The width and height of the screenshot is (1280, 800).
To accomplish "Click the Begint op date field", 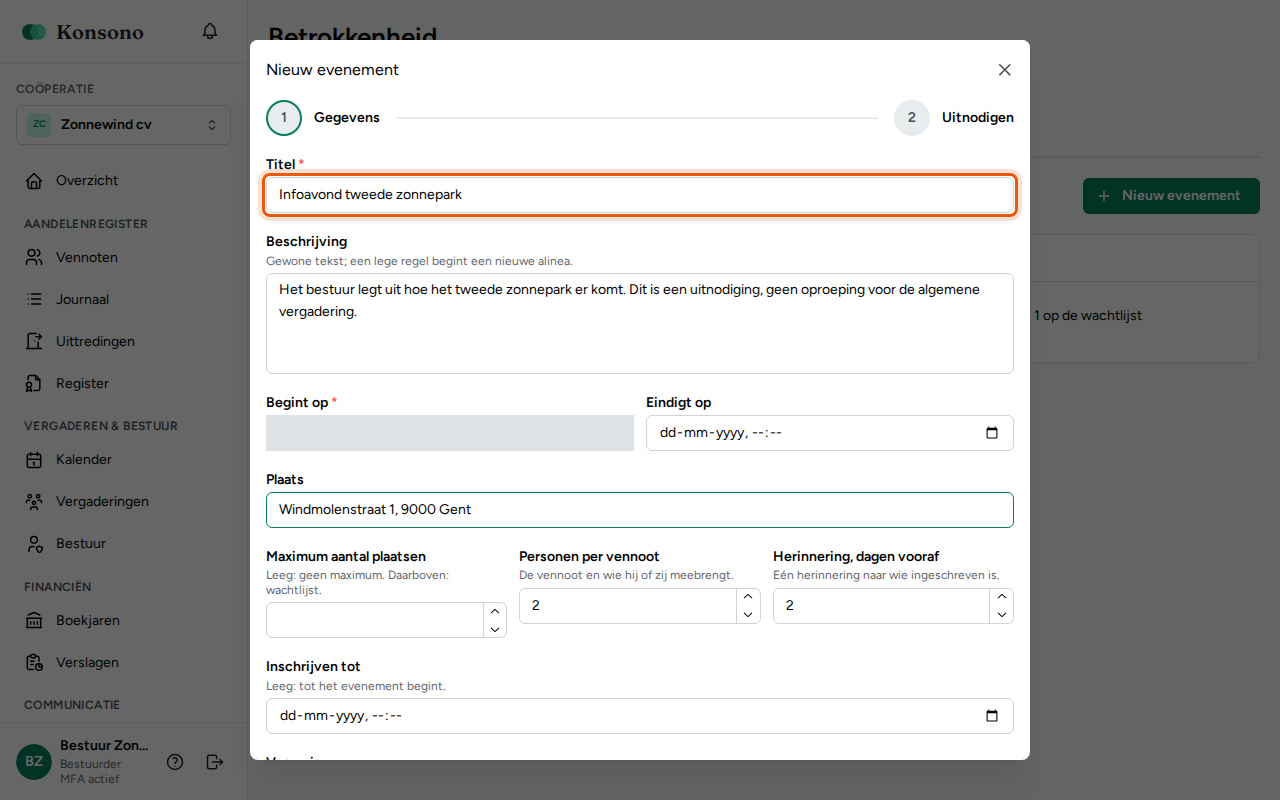I will click(450, 433).
